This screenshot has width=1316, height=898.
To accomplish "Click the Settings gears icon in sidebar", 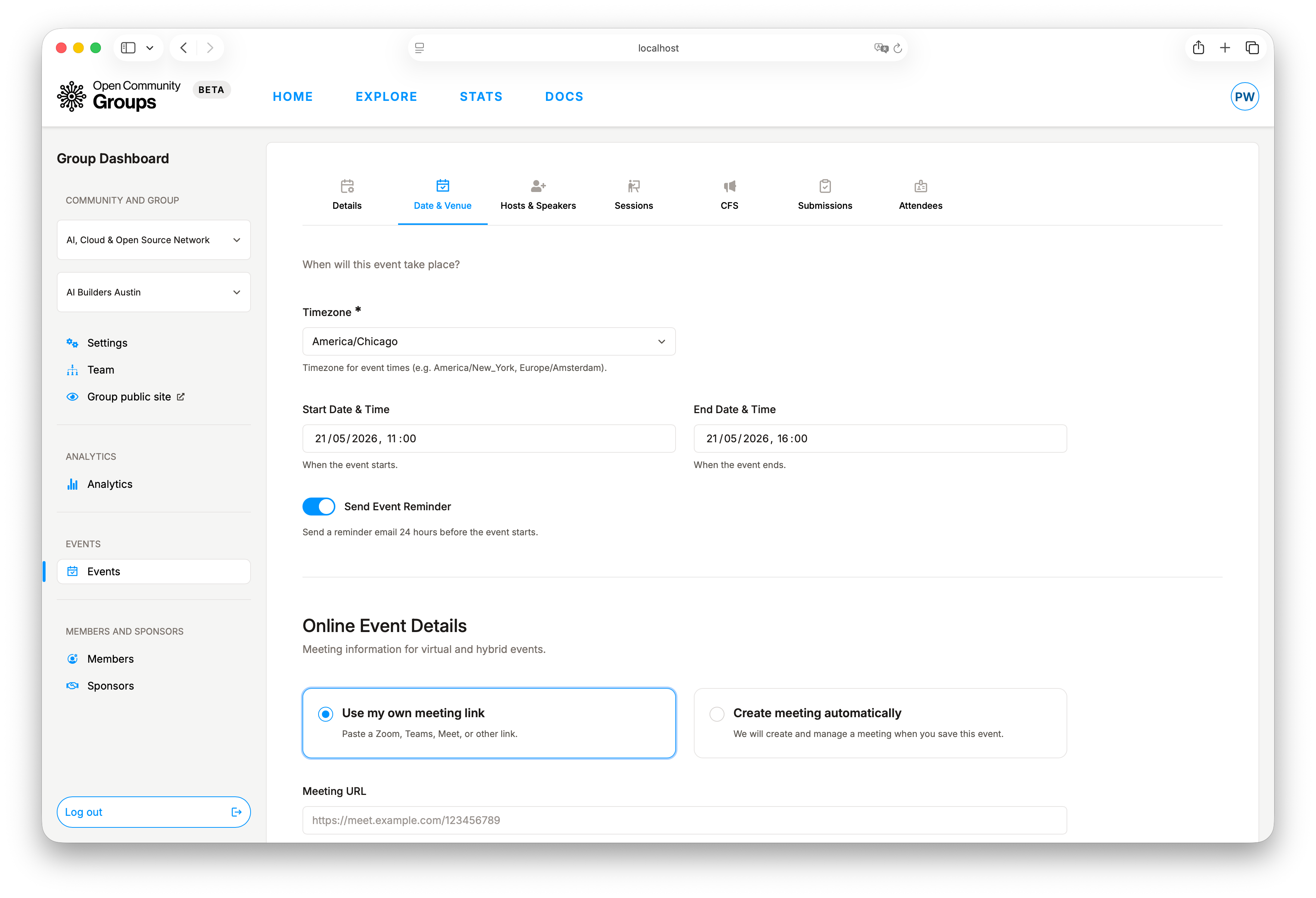I will [72, 343].
